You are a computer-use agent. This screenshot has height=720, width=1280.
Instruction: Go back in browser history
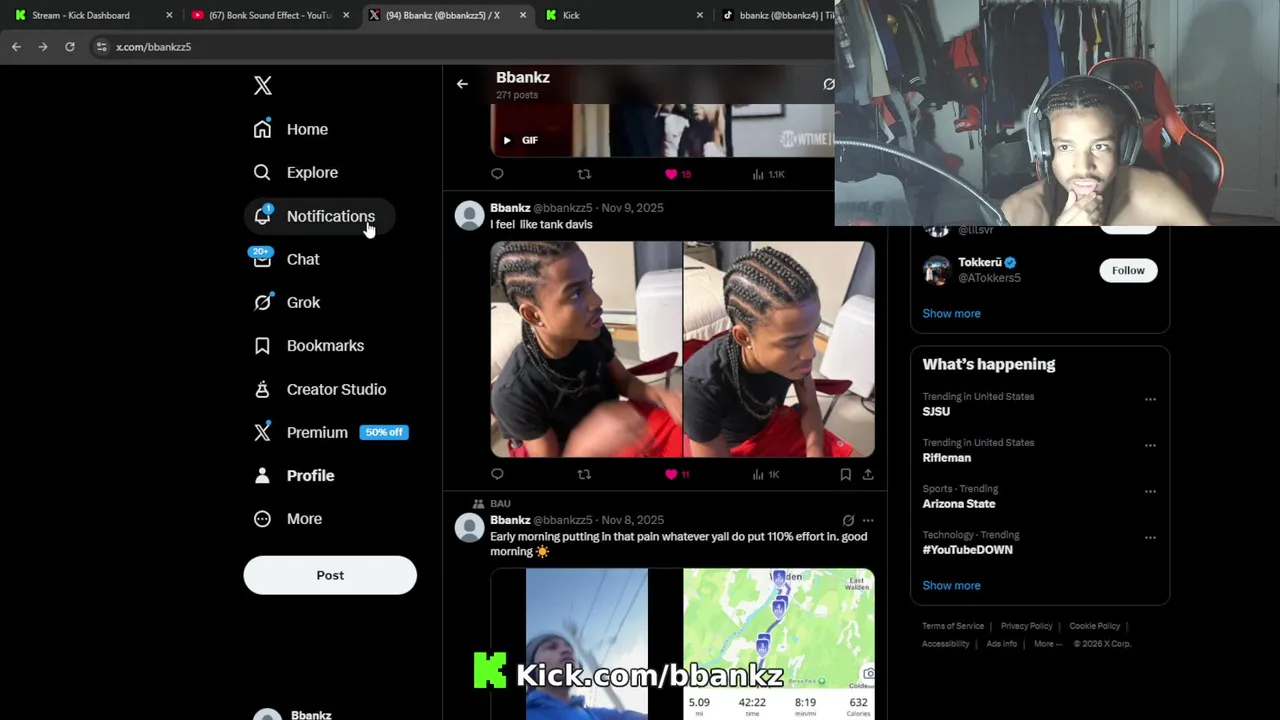coord(16,47)
